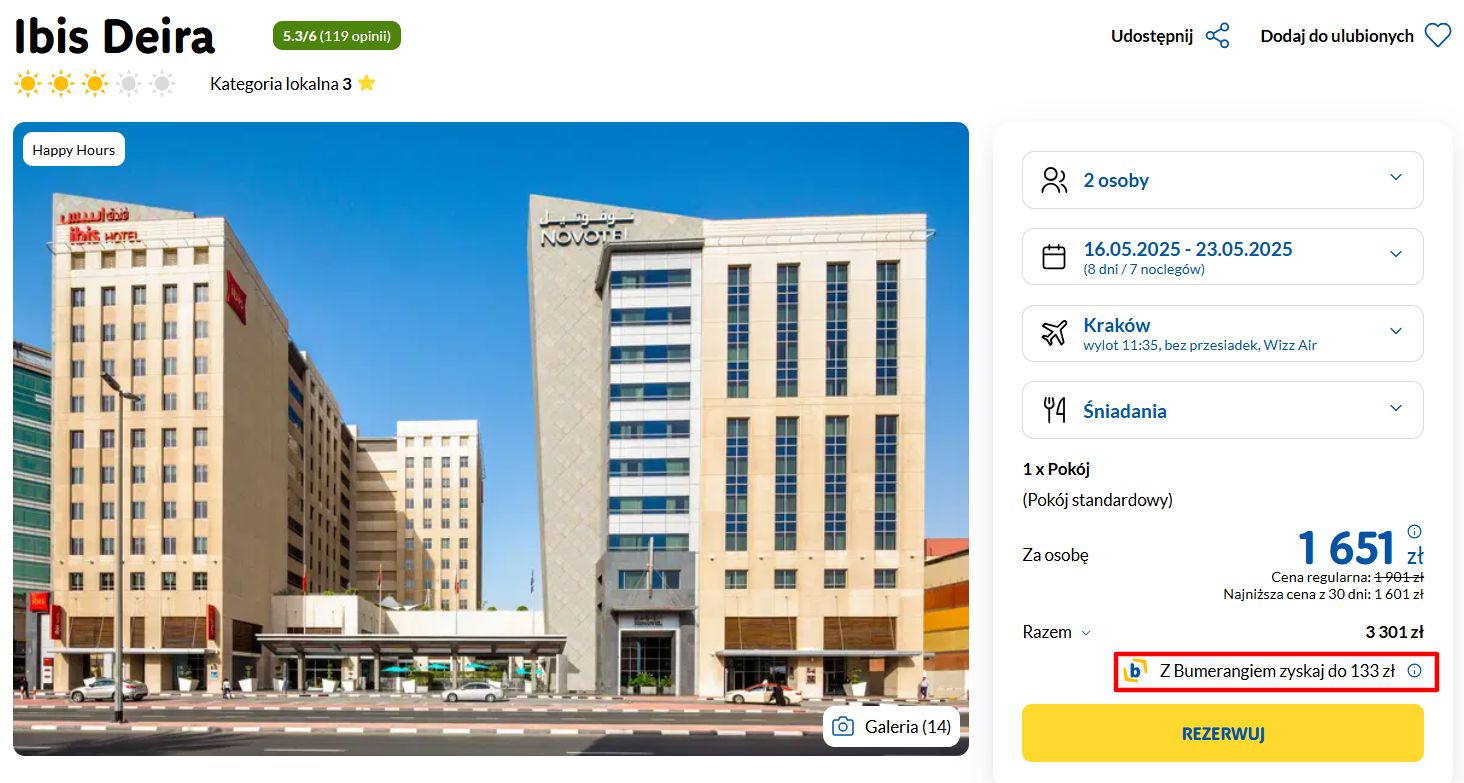The height and width of the screenshot is (783, 1464).
Task: Click the 5.3/6 (119 opinii) rating badge
Action: (x=337, y=36)
